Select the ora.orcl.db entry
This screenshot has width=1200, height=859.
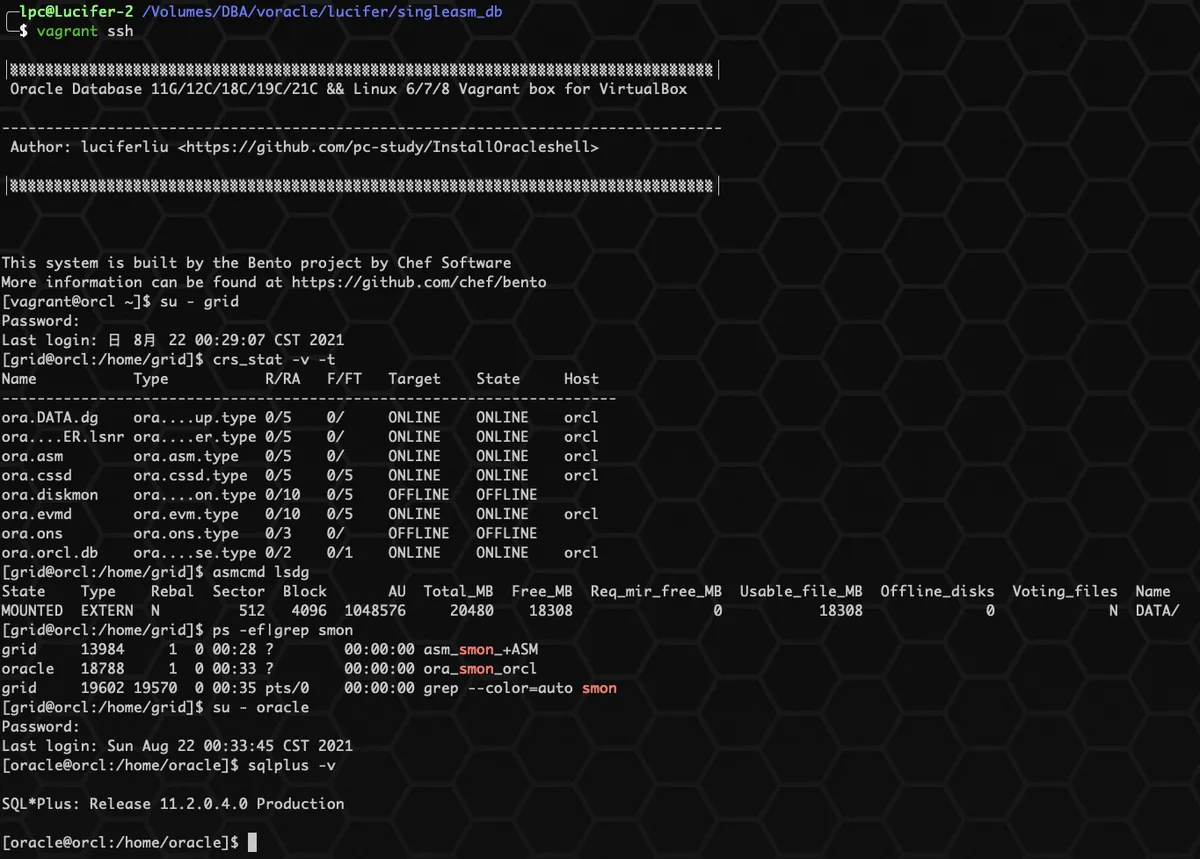48,552
